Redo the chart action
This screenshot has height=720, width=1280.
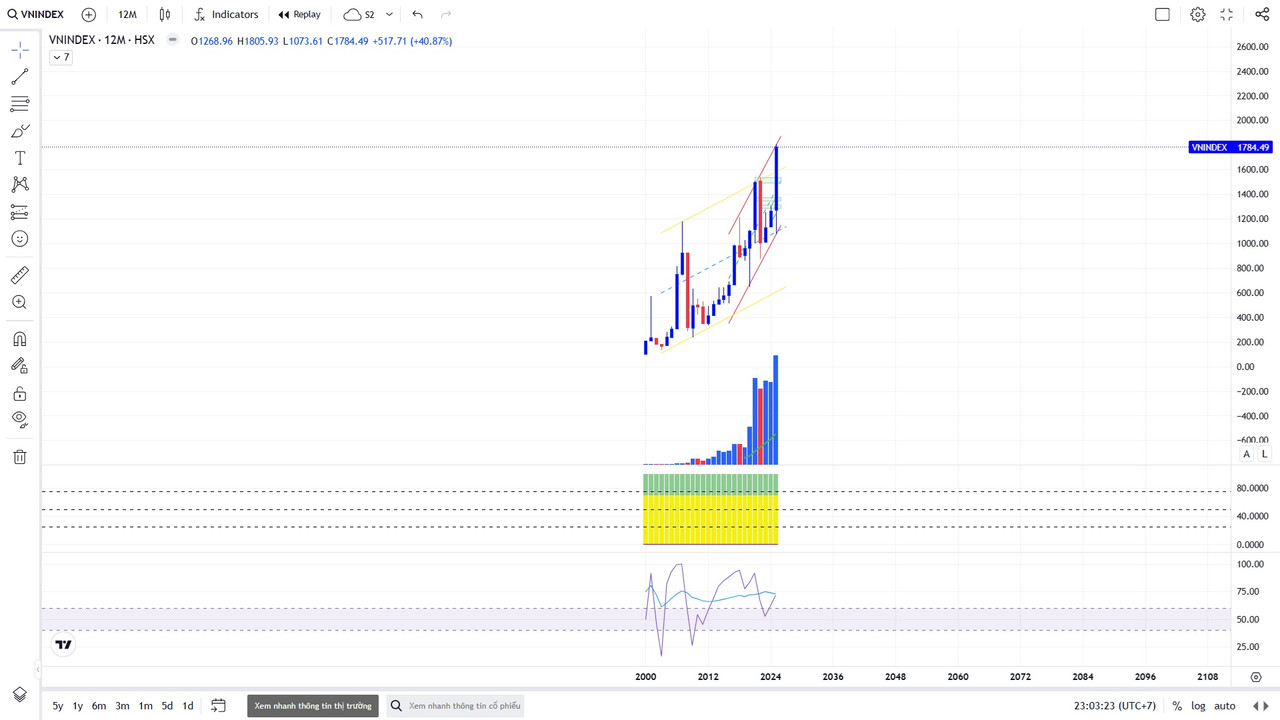[x=446, y=14]
